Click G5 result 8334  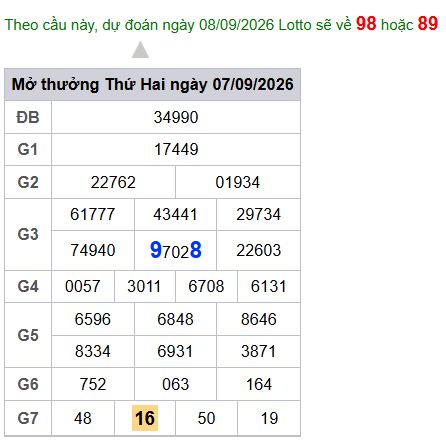tap(93, 351)
